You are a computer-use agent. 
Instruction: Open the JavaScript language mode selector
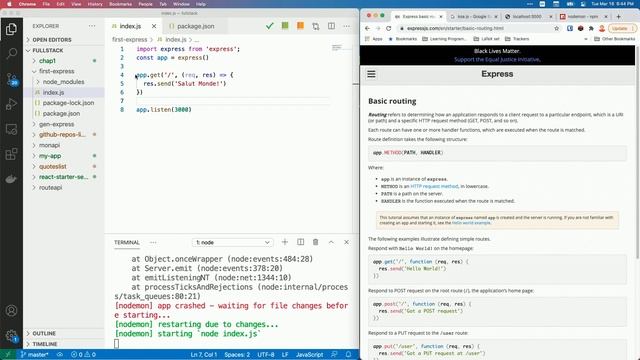309,354
